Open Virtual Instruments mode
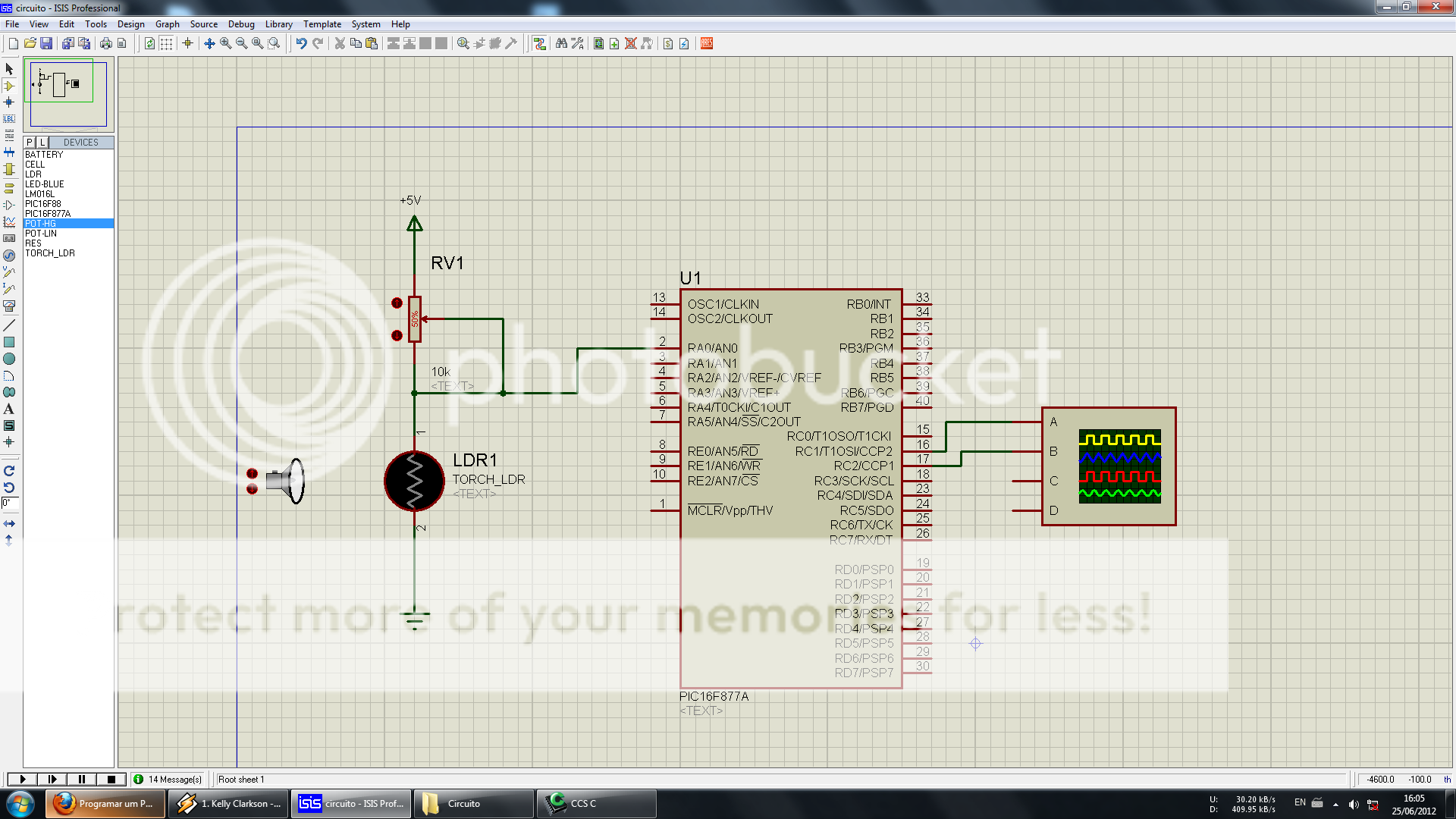Viewport: 1456px width, 819px height. 9,306
